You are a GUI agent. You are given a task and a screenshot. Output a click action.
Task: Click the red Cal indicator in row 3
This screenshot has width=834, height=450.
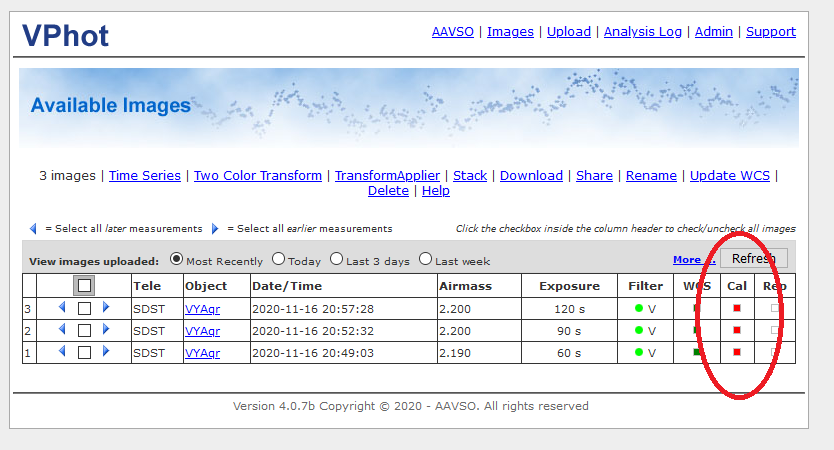(x=737, y=308)
